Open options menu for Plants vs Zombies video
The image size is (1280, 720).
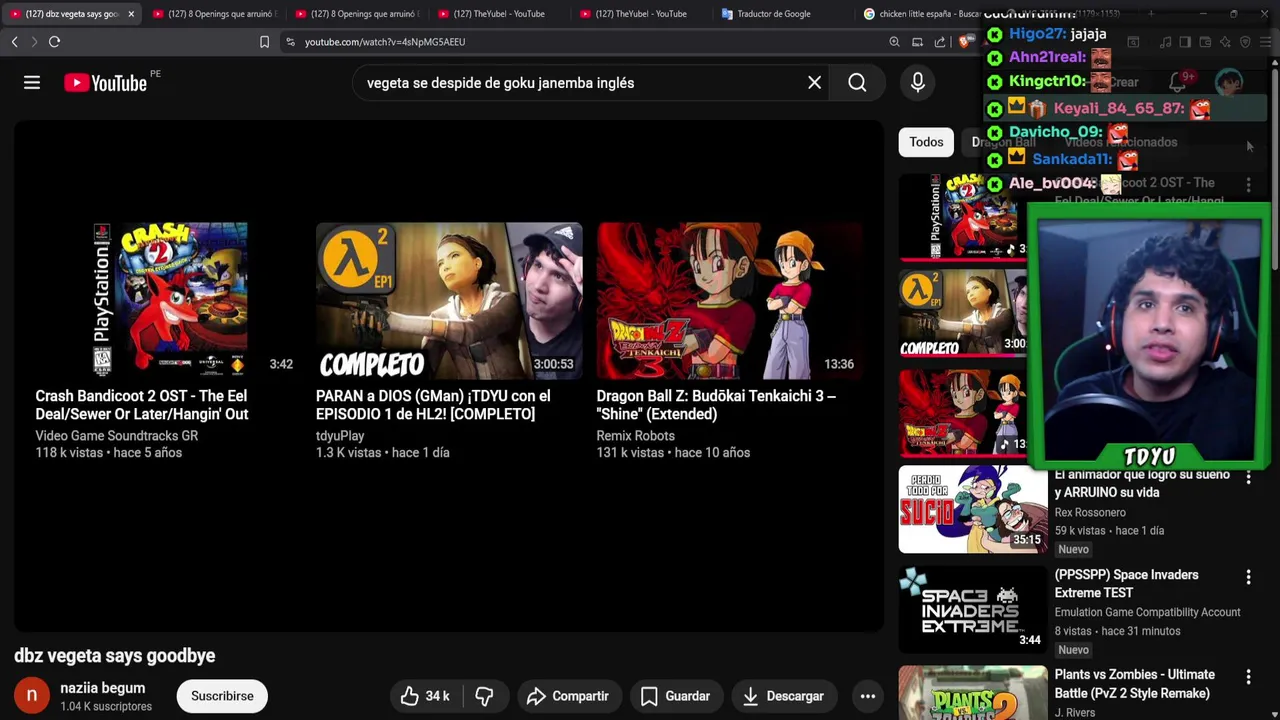(x=1248, y=678)
